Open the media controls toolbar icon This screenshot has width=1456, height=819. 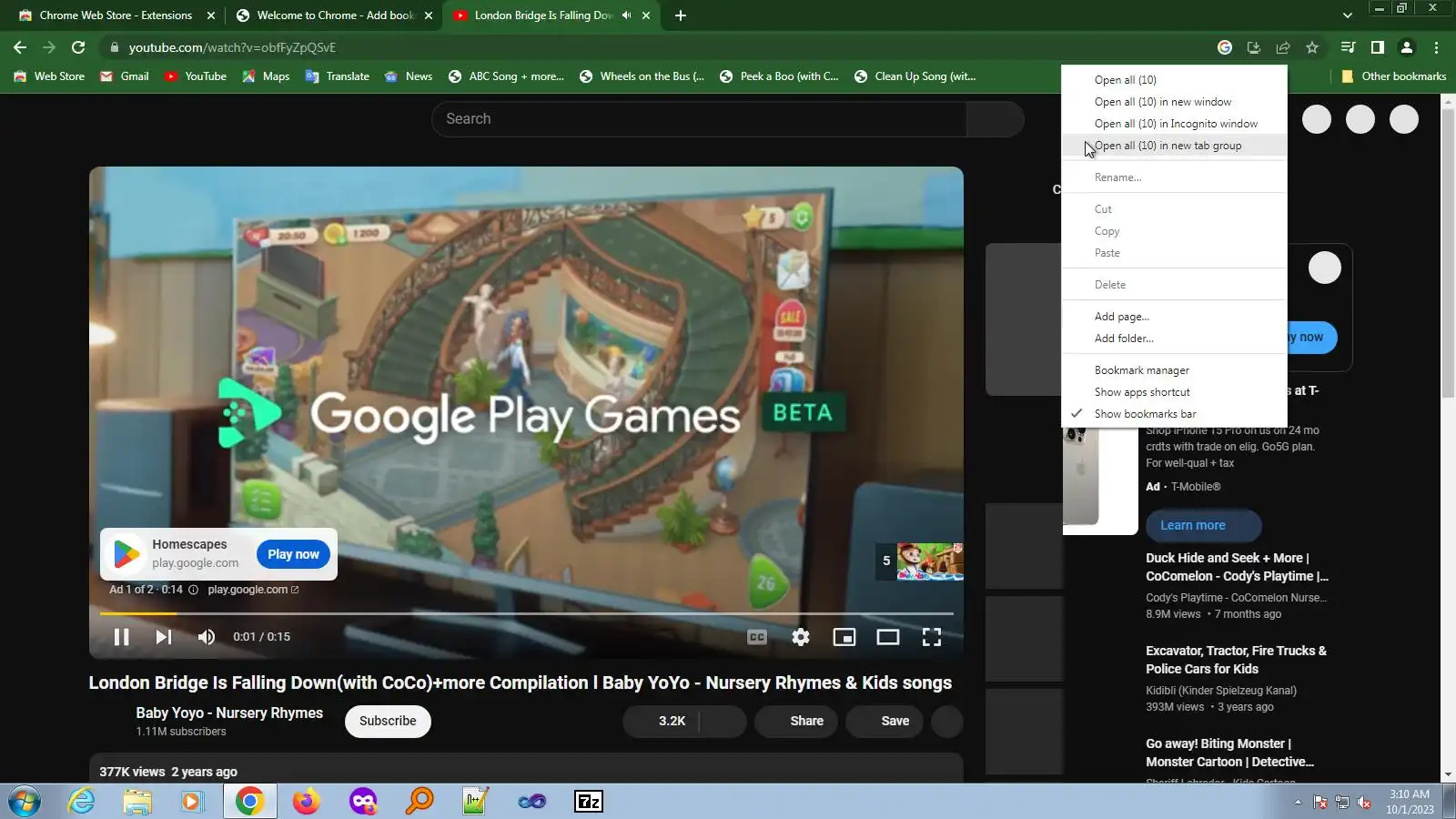click(1349, 47)
